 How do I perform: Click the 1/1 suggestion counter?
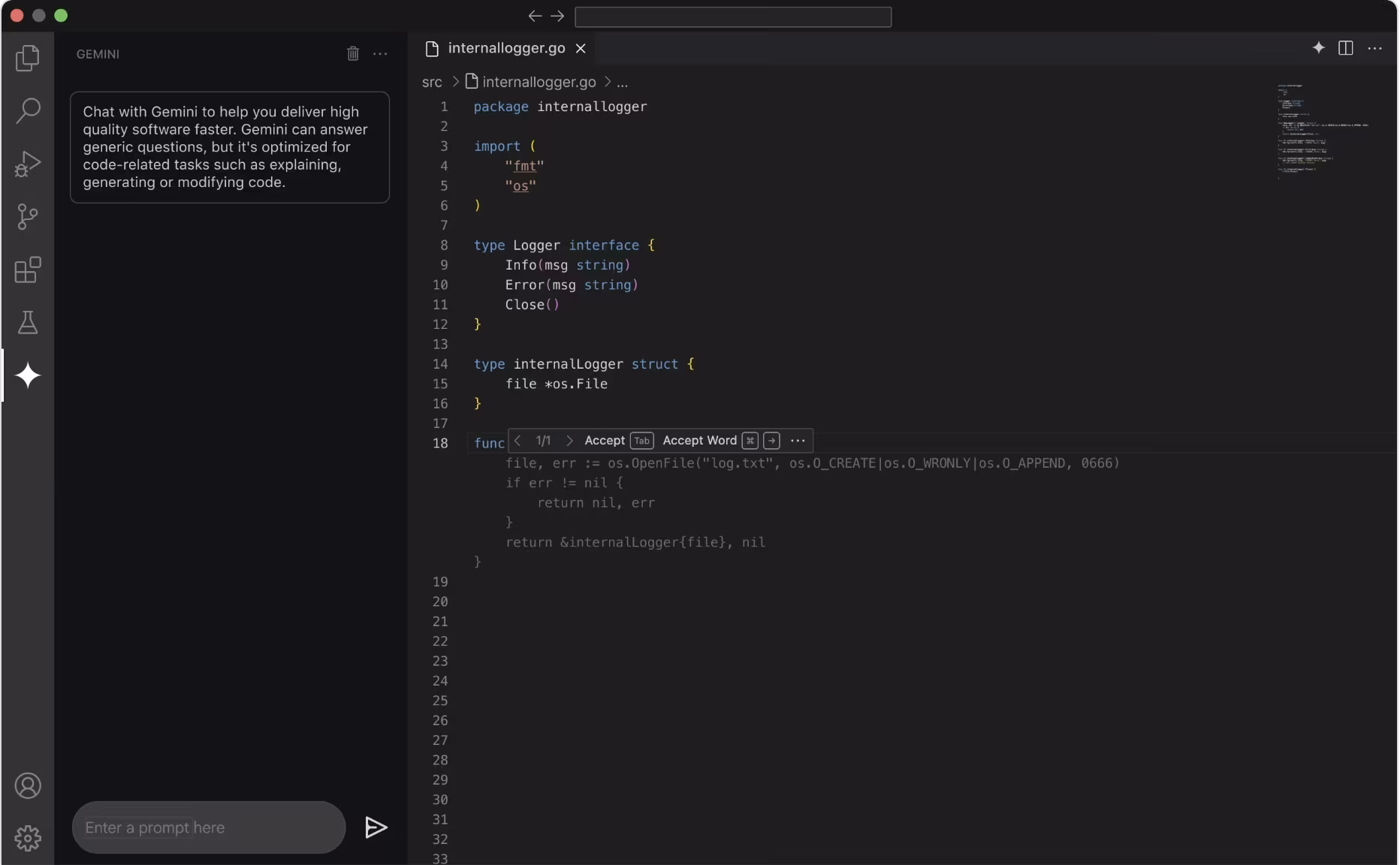pos(543,441)
